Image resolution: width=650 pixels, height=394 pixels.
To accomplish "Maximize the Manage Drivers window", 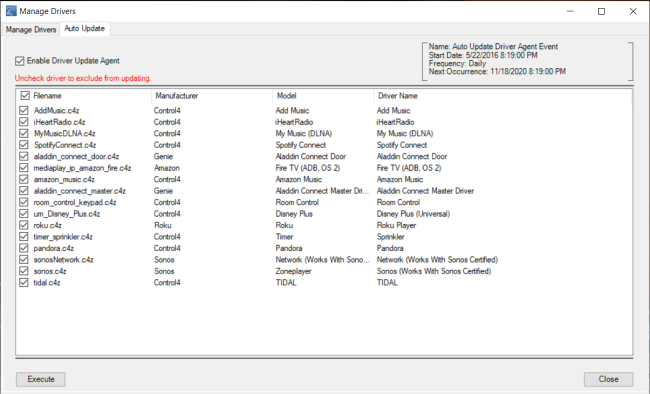I will (601, 11).
